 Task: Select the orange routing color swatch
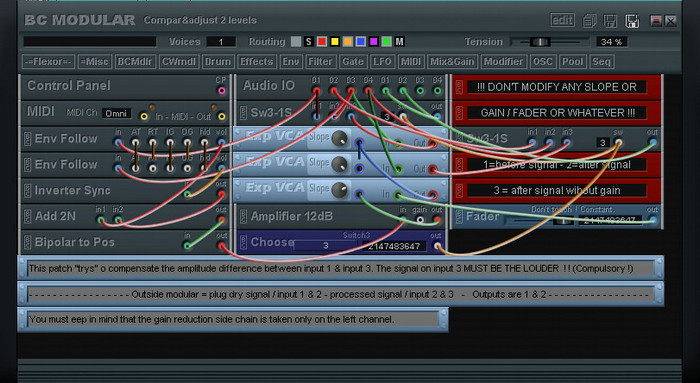(347, 42)
